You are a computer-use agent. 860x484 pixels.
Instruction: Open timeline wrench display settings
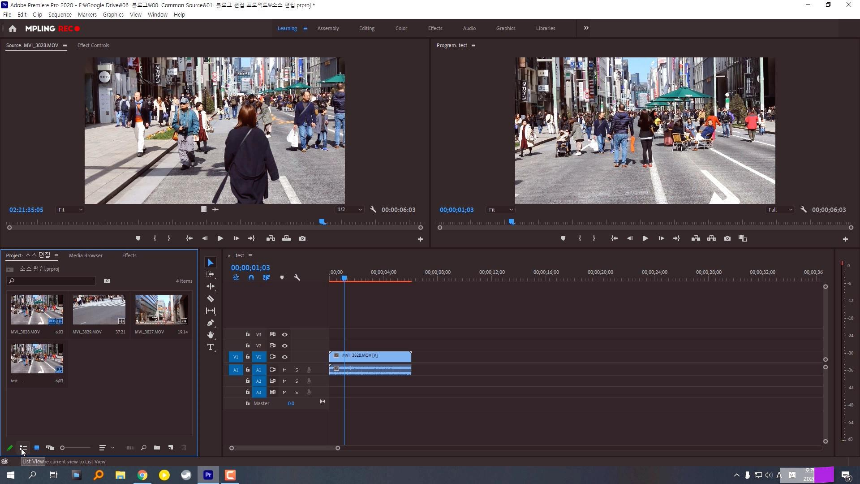tap(297, 277)
